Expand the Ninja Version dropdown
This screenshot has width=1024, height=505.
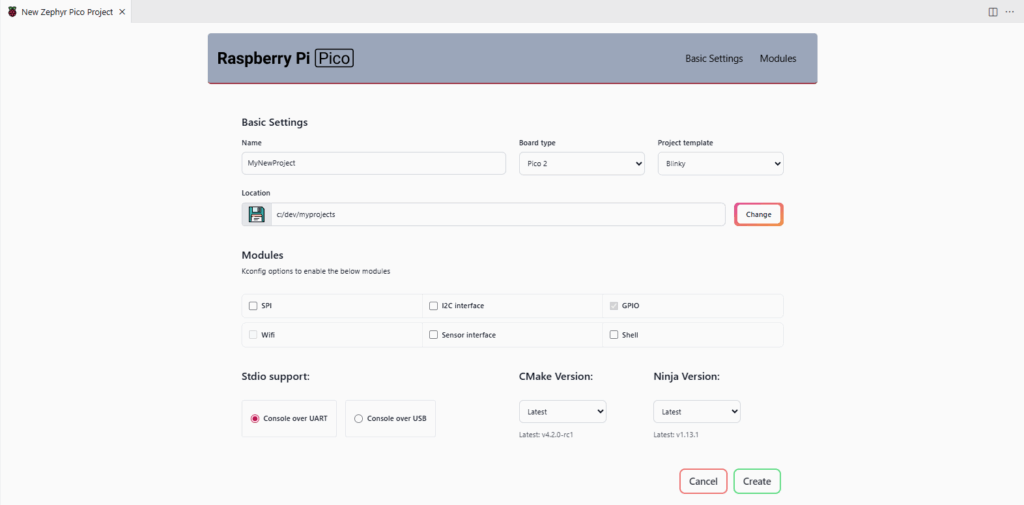point(696,411)
